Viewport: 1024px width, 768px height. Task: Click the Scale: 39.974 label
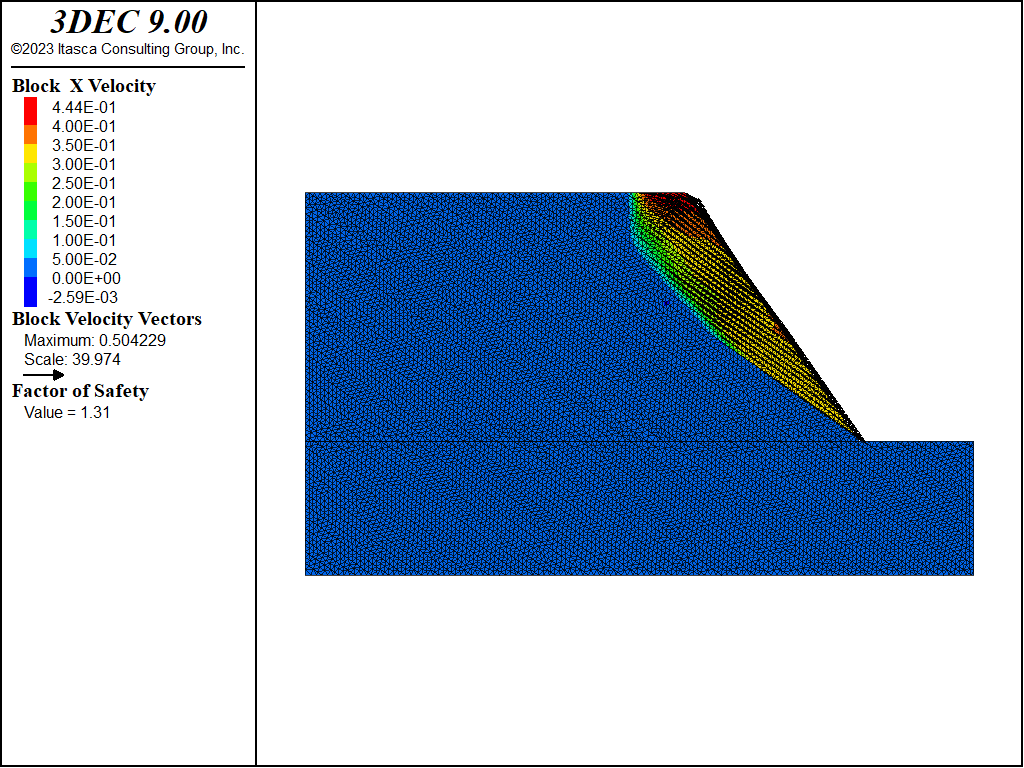(72, 359)
